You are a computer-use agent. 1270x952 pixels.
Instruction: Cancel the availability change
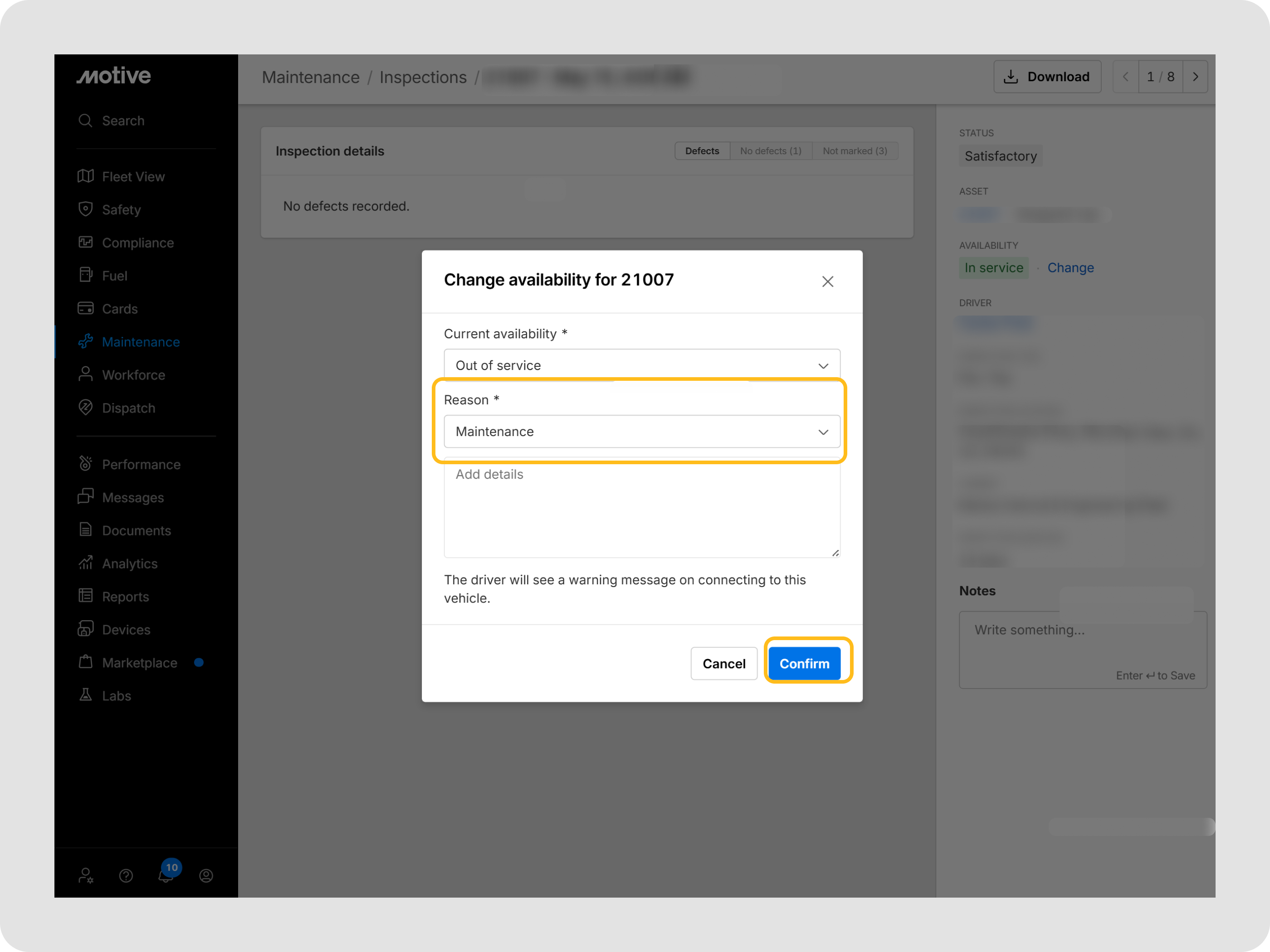pos(724,663)
